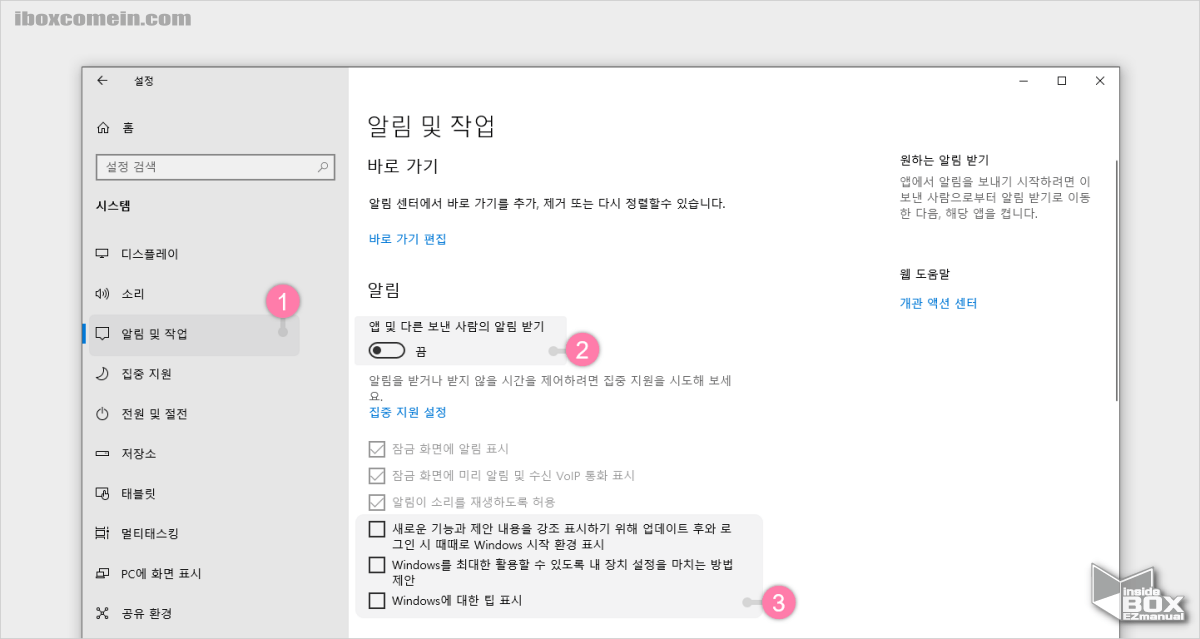Go back using the arrow icon
1200x639 pixels.
[x=103, y=81]
